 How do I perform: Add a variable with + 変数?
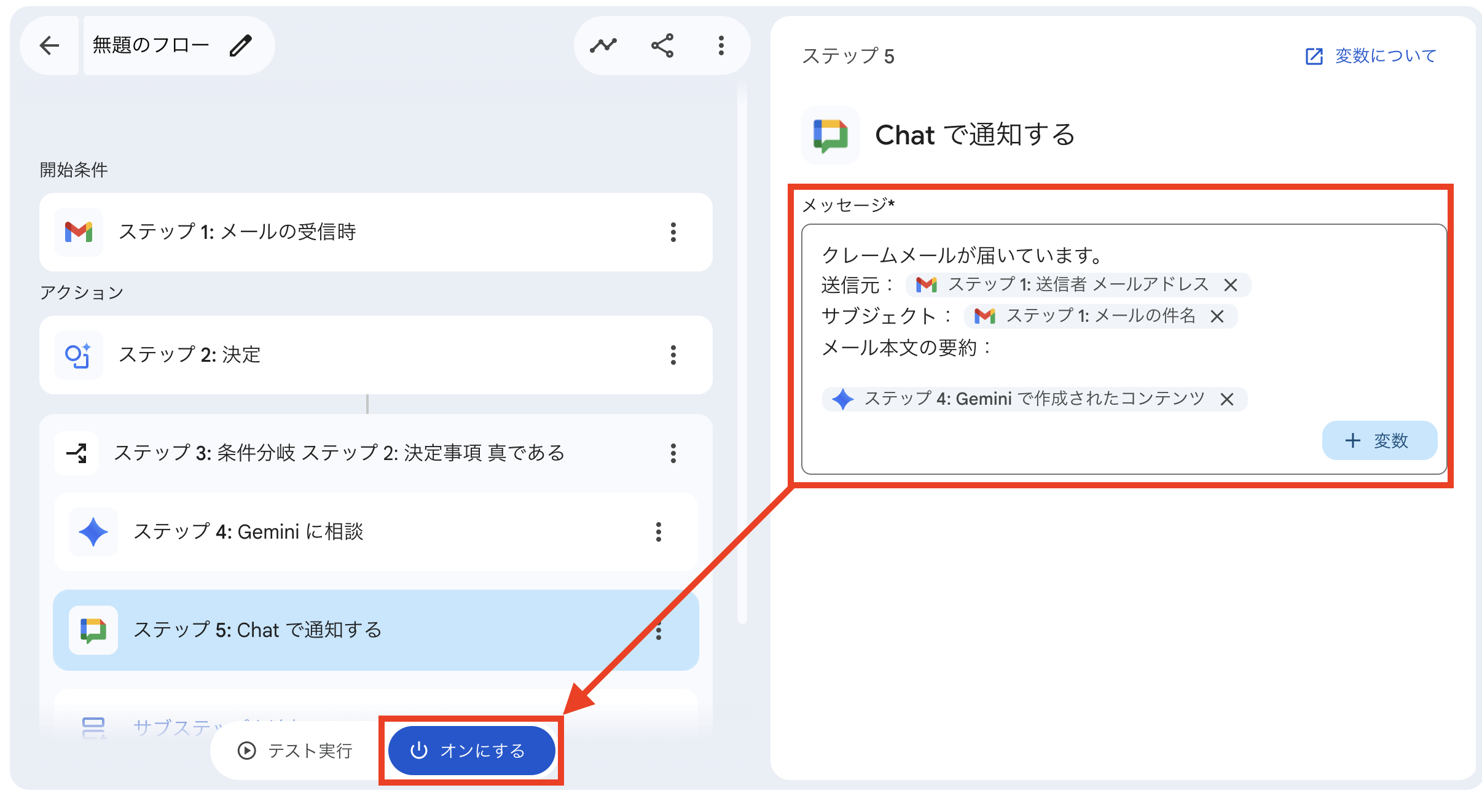[x=1379, y=440]
